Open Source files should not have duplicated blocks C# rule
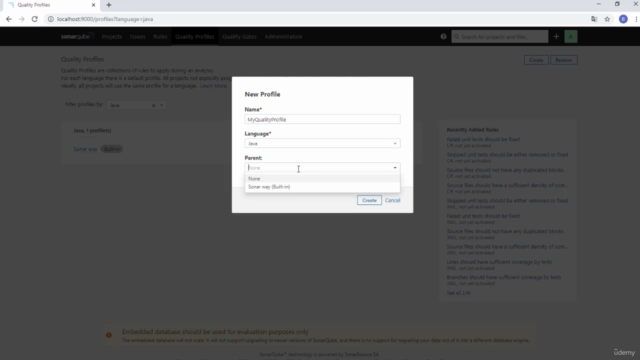 (x=505, y=170)
